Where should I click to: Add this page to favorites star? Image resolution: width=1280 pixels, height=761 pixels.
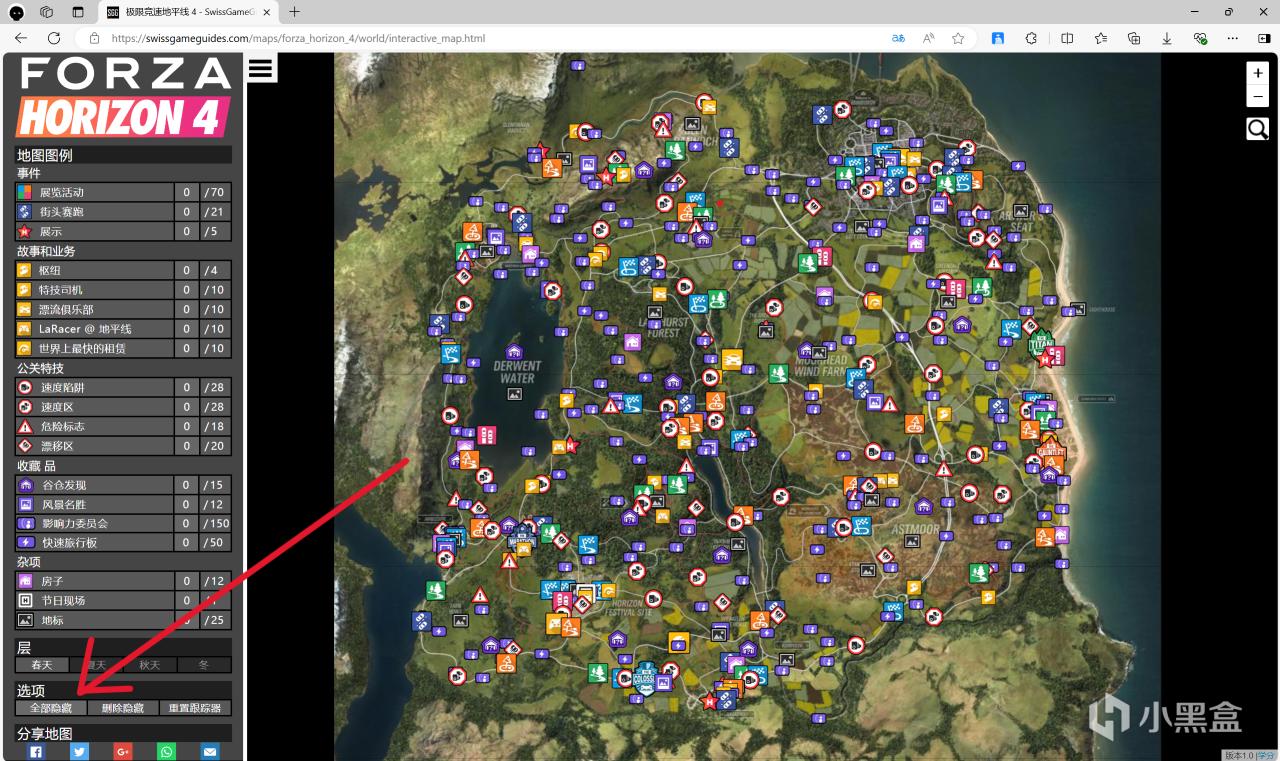point(958,38)
